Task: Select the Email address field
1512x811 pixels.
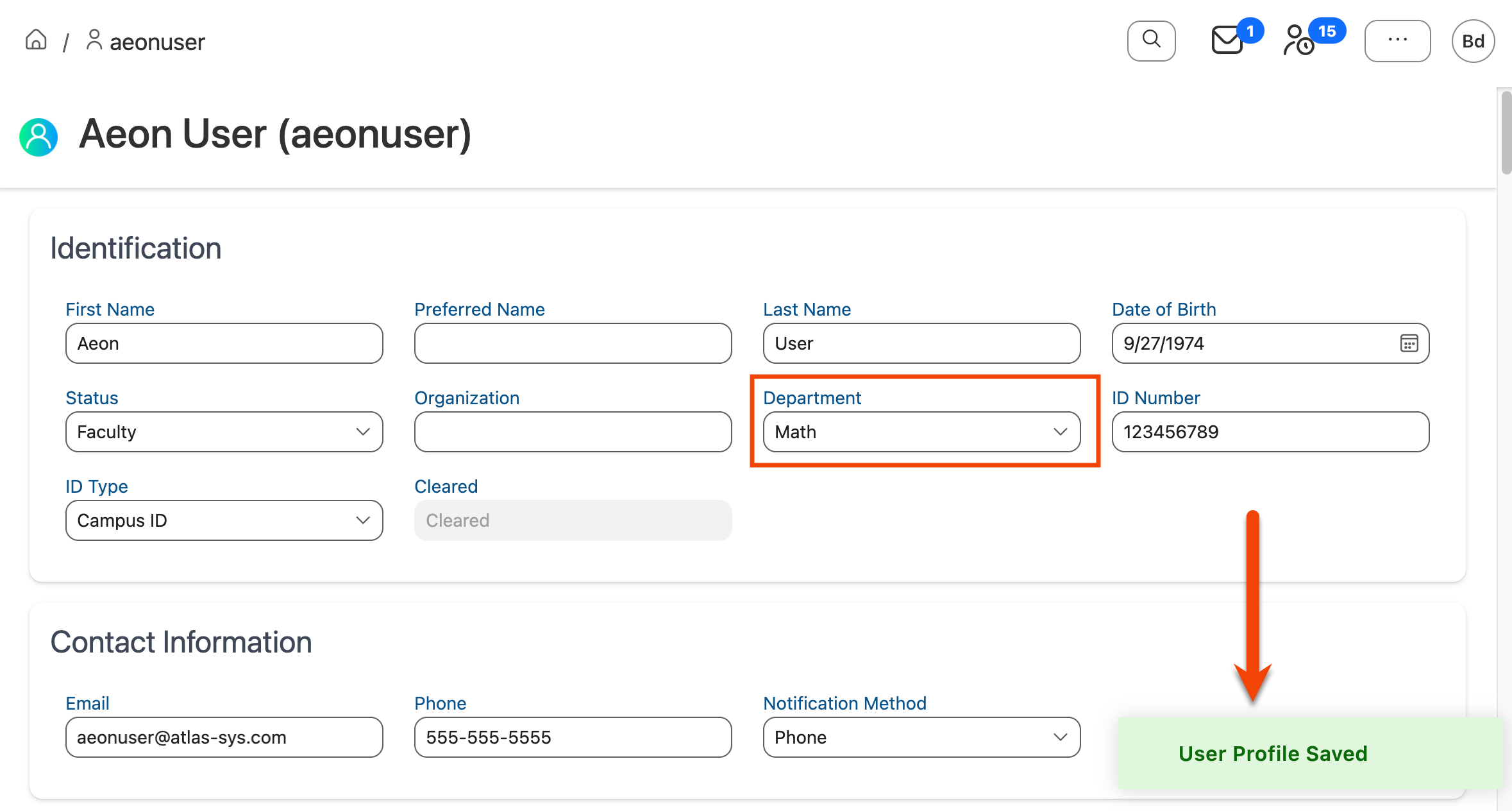Action: (223, 737)
